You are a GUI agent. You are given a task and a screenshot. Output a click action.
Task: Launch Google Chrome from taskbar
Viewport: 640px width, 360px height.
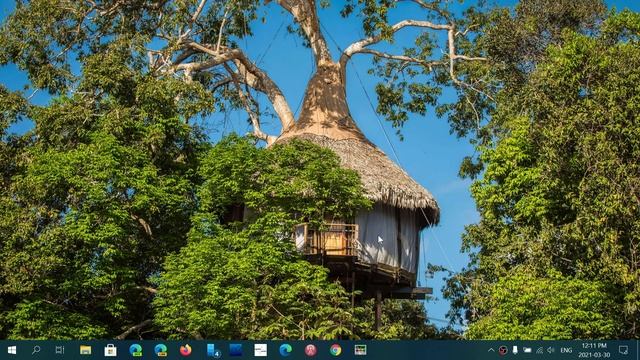tap(336, 350)
